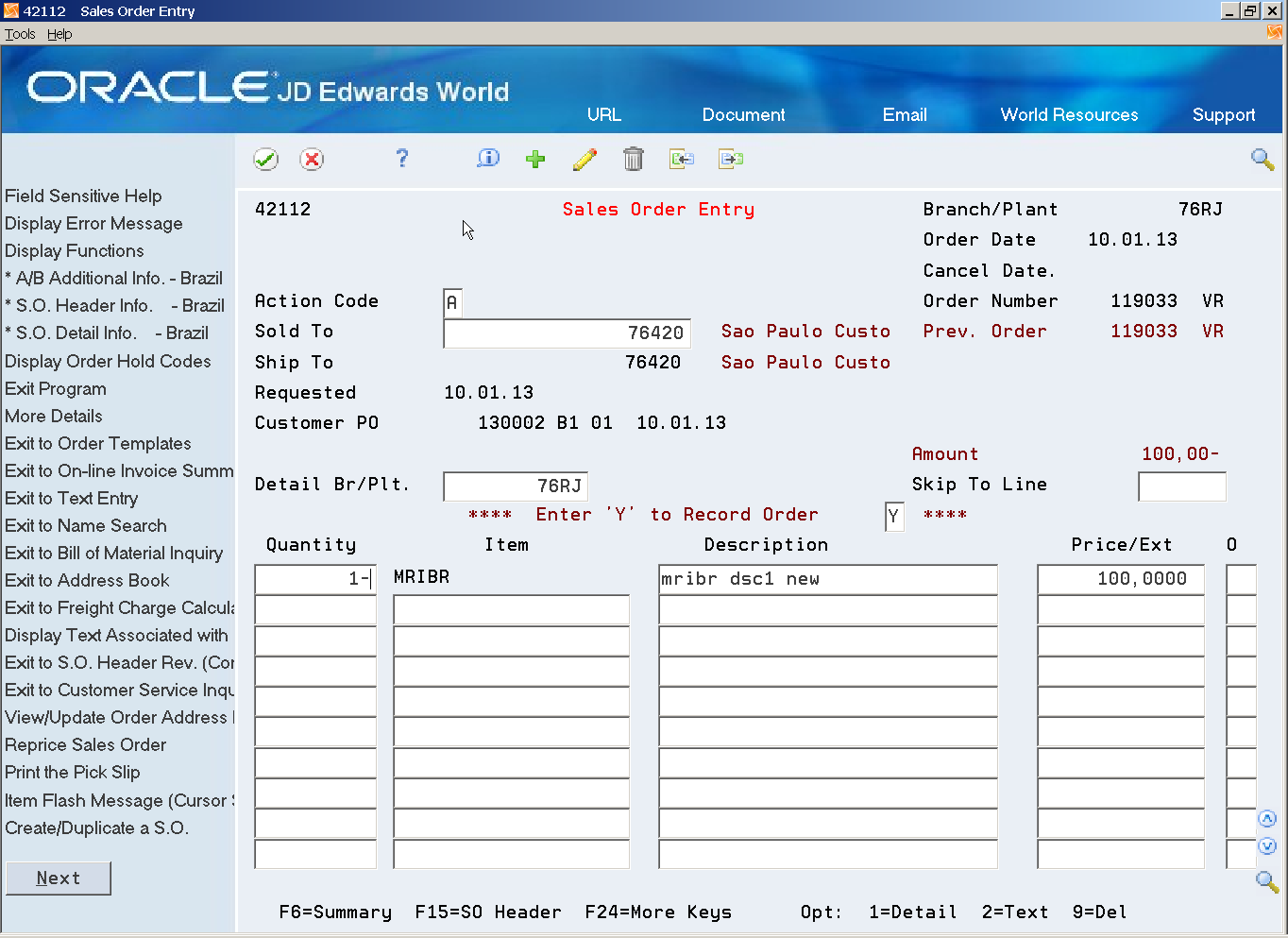Image resolution: width=1288 pixels, height=938 pixels.
Task: Click the Record Order 'Y' field
Action: point(894,516)
